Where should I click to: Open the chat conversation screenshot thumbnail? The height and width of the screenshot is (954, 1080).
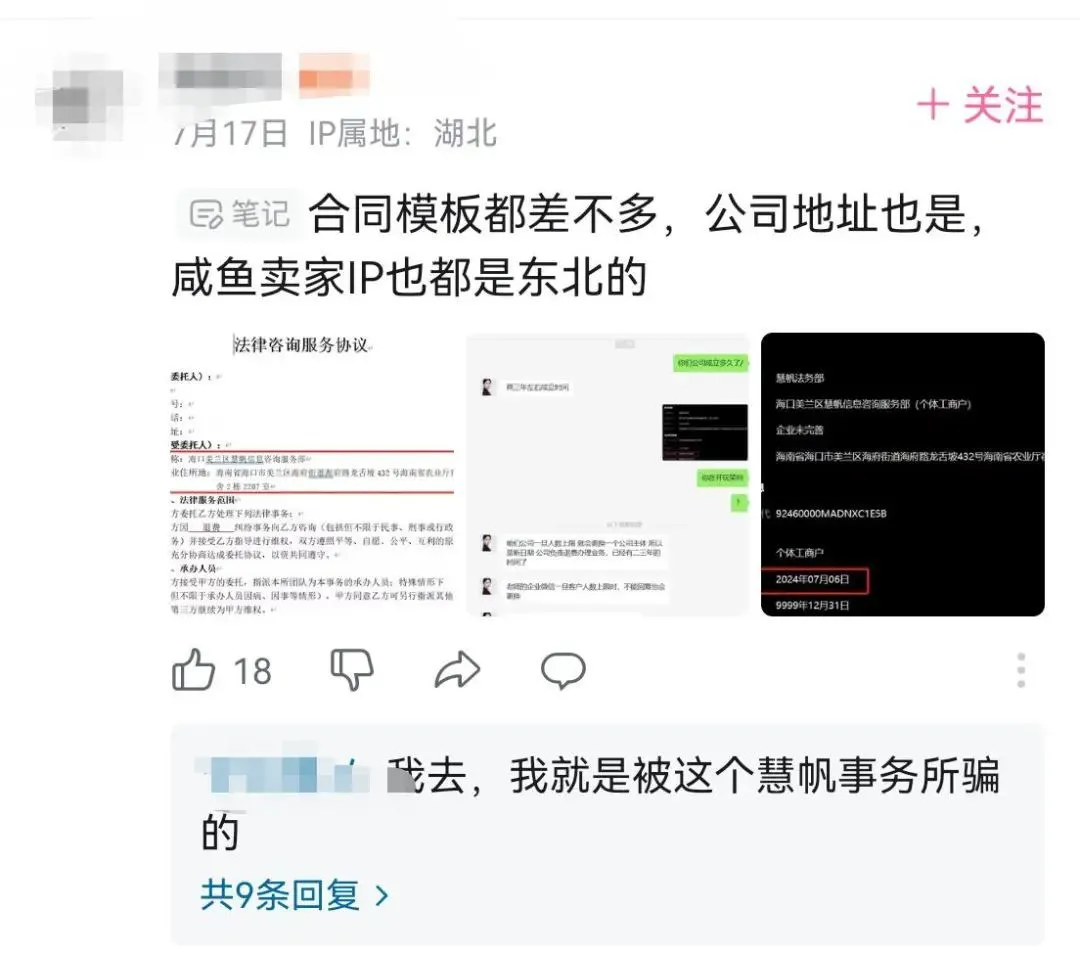pos(608,474)
